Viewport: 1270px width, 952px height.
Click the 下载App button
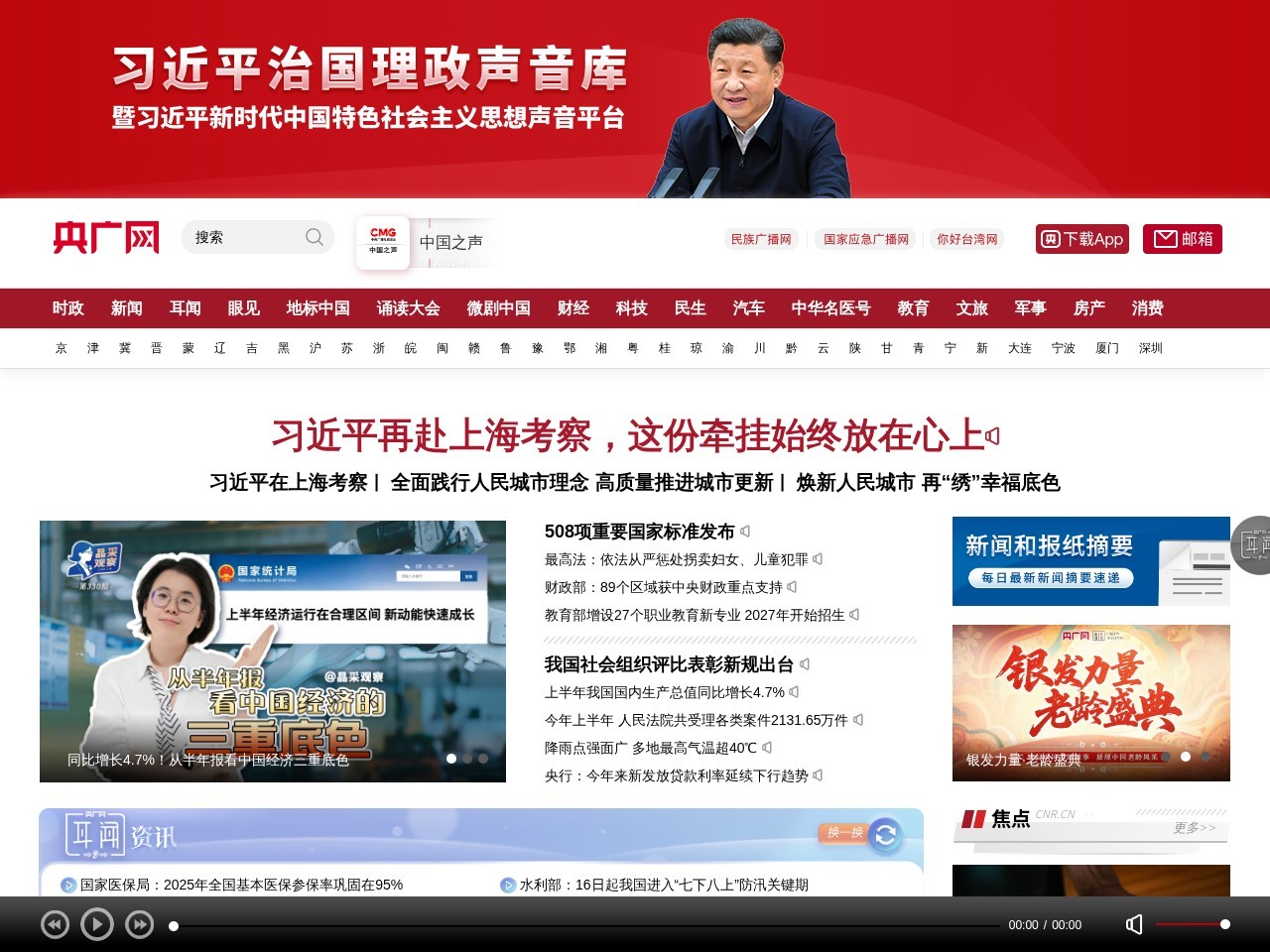pos(1082,239)
